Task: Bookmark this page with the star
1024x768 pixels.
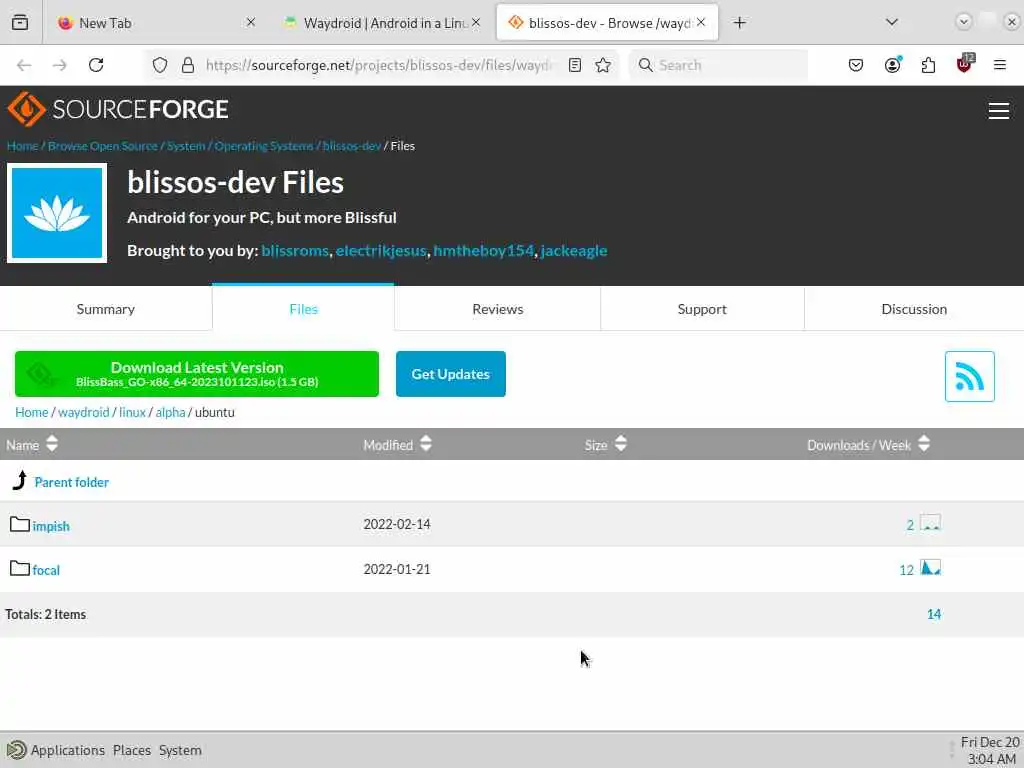Action: coord(603,65)
